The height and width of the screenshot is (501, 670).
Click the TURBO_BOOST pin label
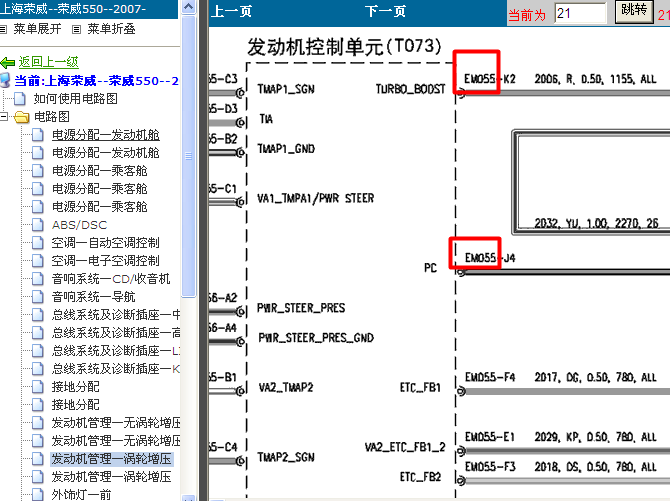click(410, 89)
